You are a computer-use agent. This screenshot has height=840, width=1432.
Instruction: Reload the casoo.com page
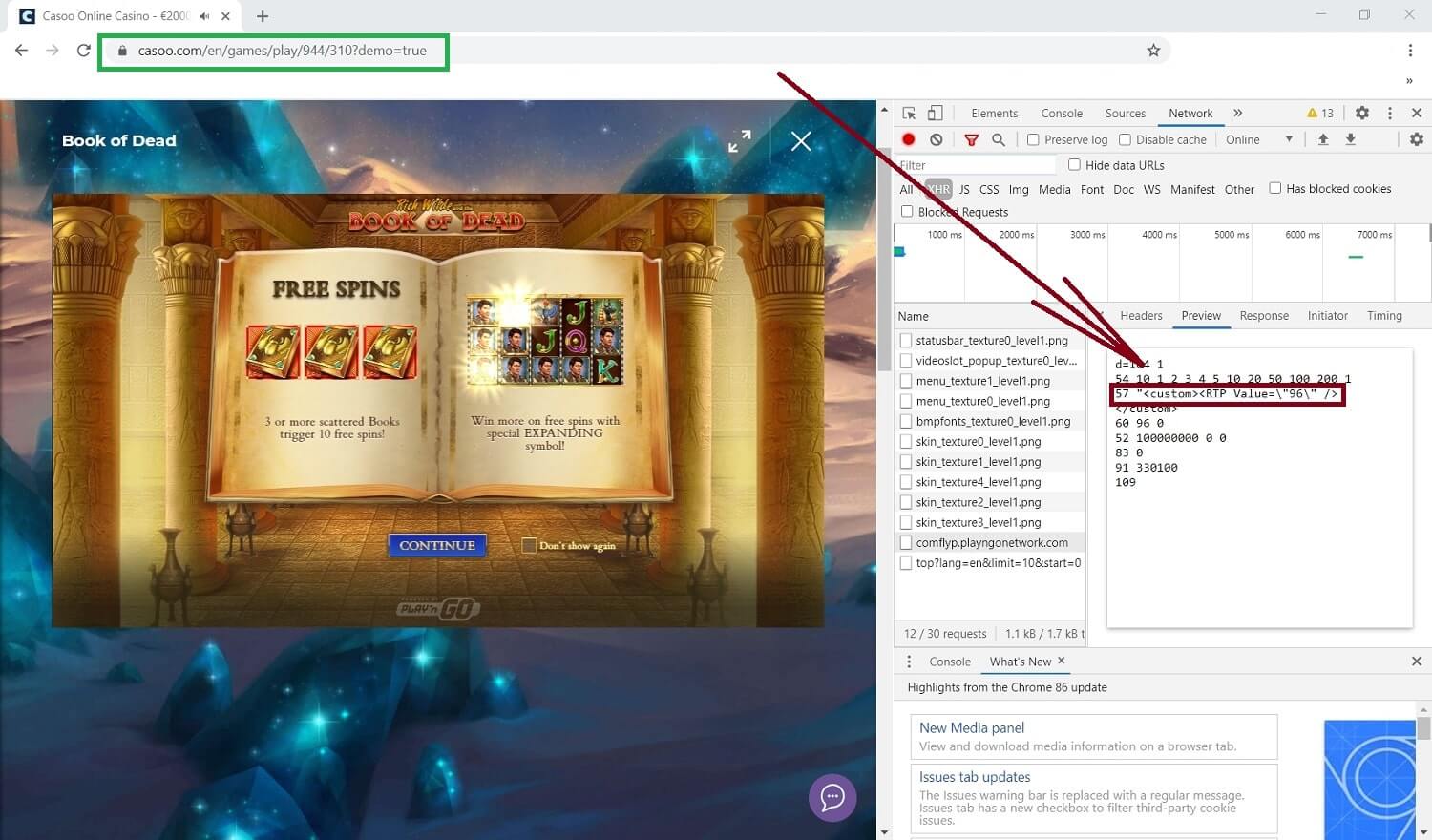pyautogui.click(x=84, y=51)
